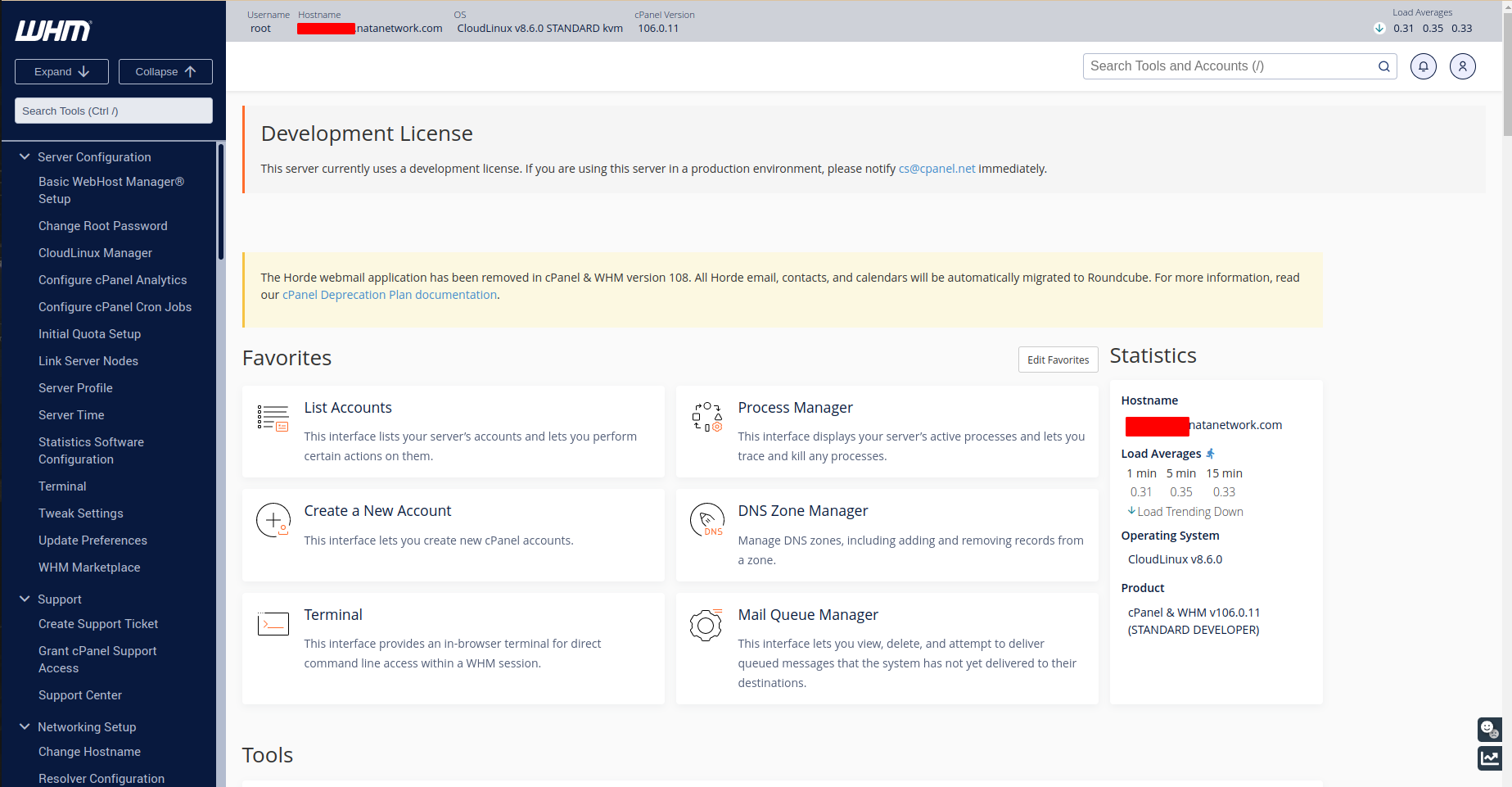Screen dimensions: 1512x787
Task: Click the List Accounts icon
Action: click(x=273, y=418)
